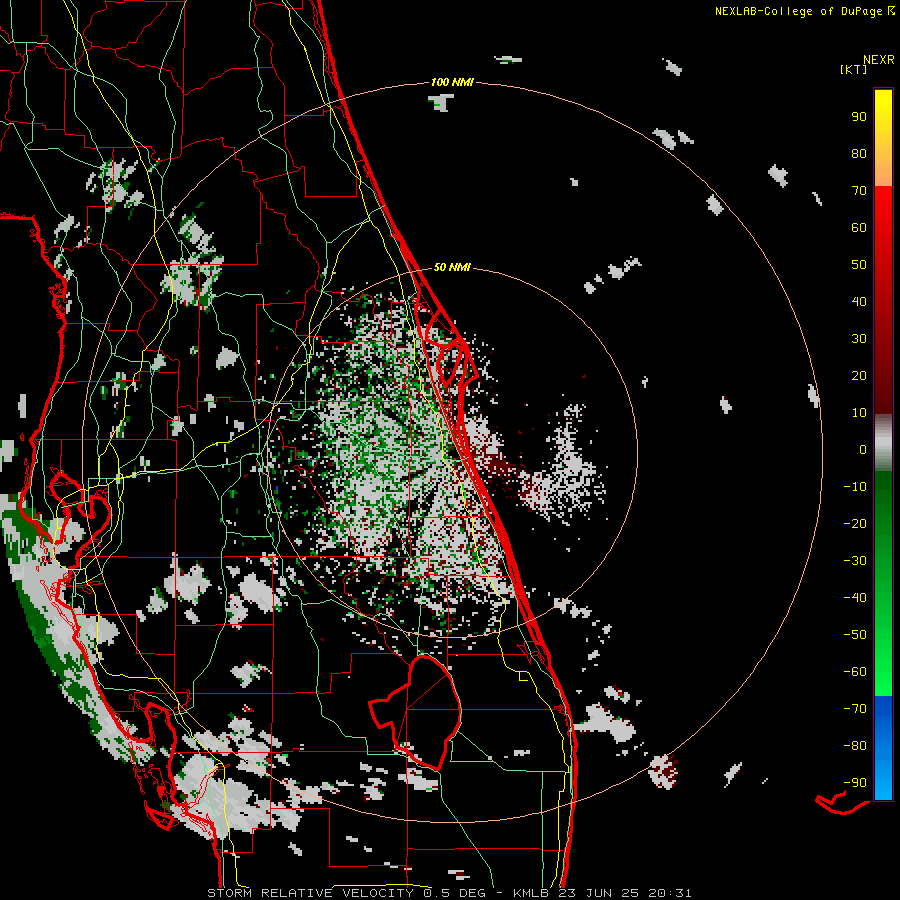Select the -60 value on the velocity scale
The image size is (900, 900).
pyautogui.click(x=855, y=672)
